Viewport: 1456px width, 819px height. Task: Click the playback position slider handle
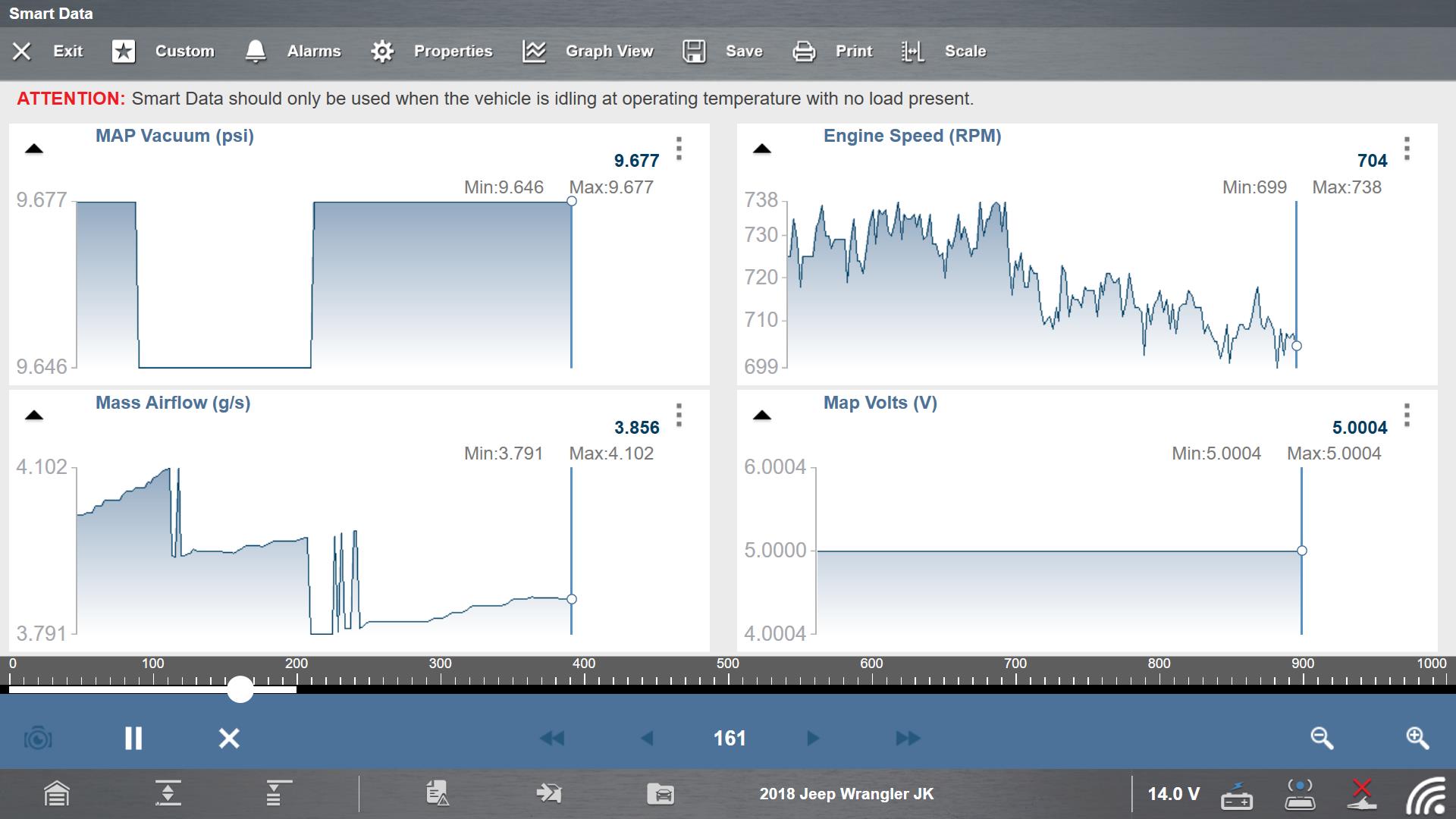(x=240, y=689)
